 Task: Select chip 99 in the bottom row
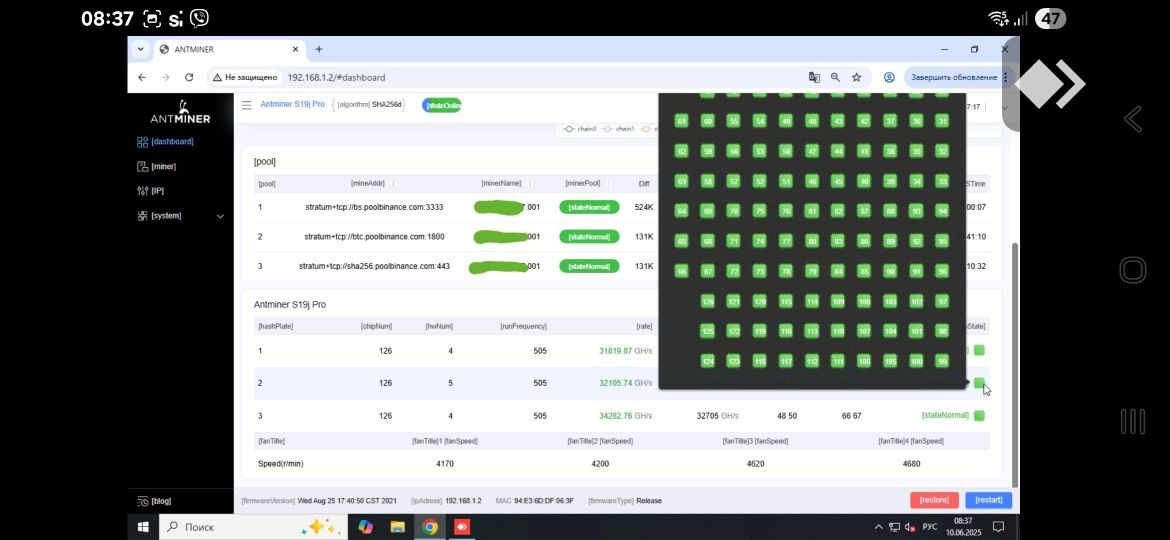click(942, 362)
